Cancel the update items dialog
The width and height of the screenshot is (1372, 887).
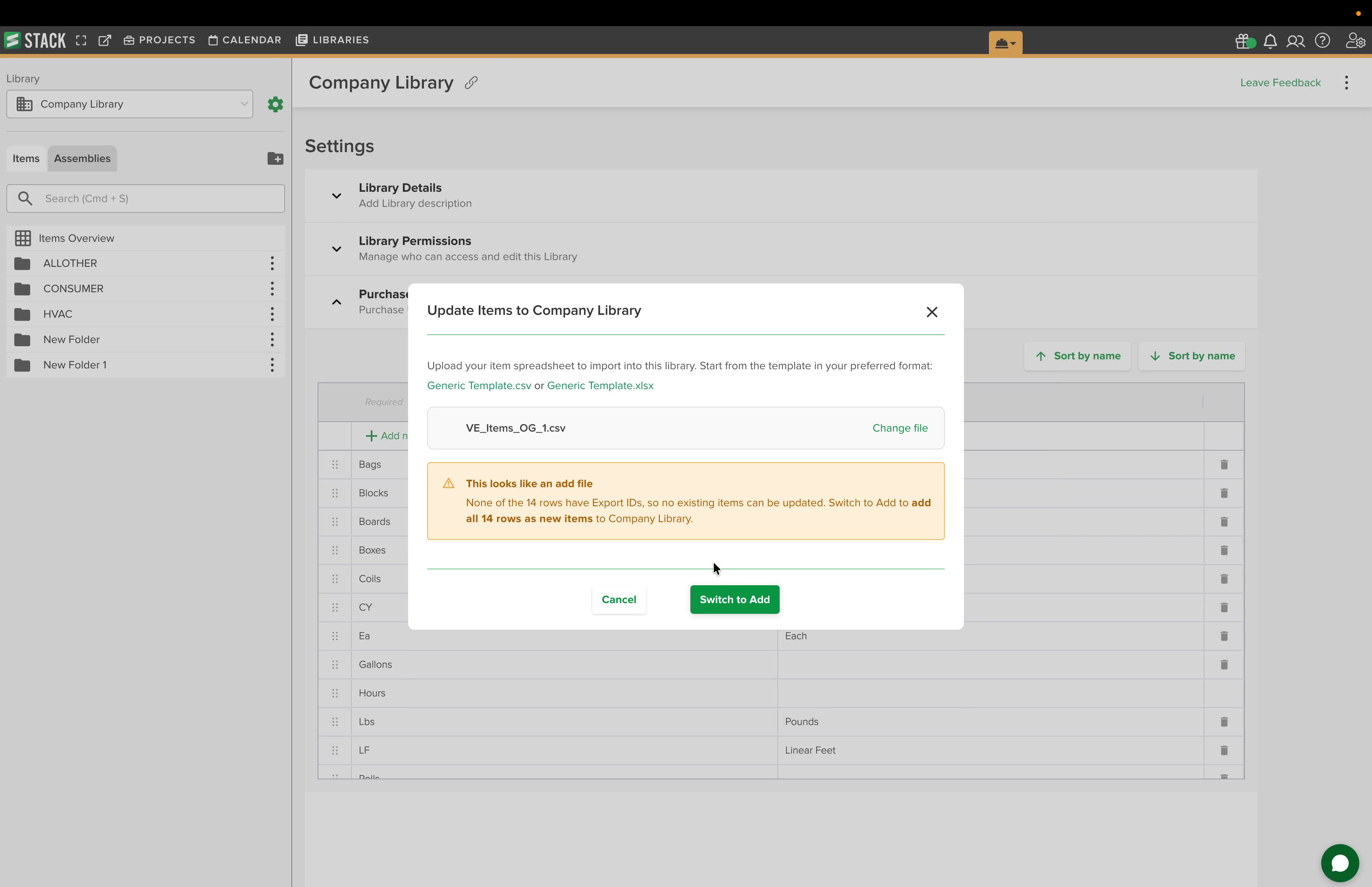click(619, 600)
